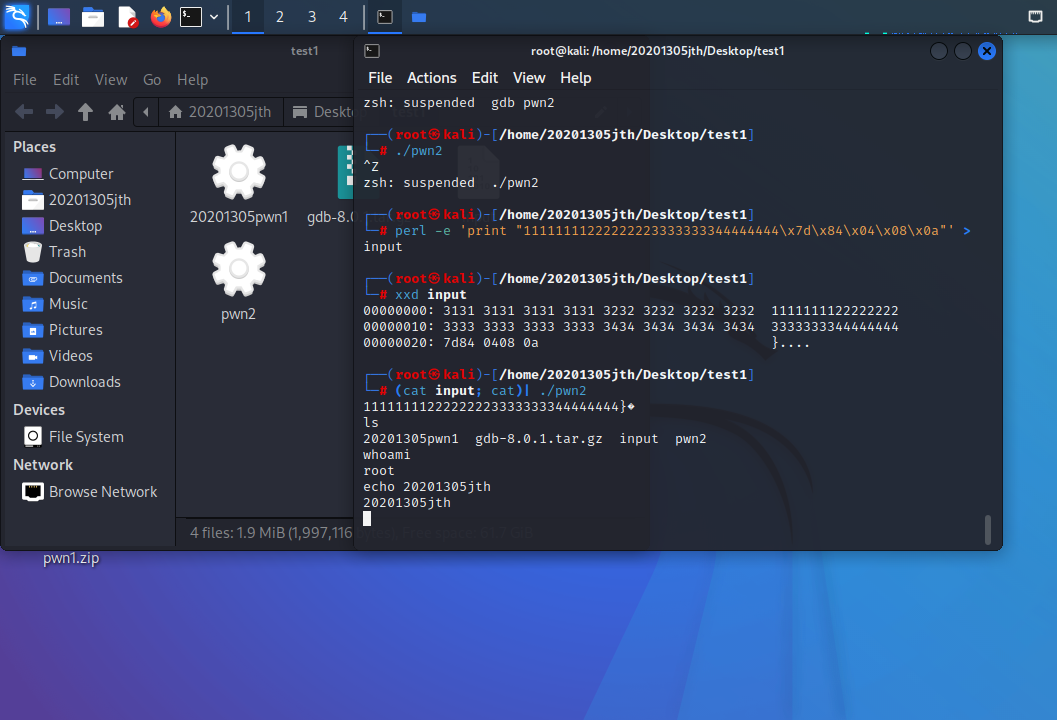Go to the home folder via toolbar icon
Screen dimensions: 1057x720
[117, 112]
